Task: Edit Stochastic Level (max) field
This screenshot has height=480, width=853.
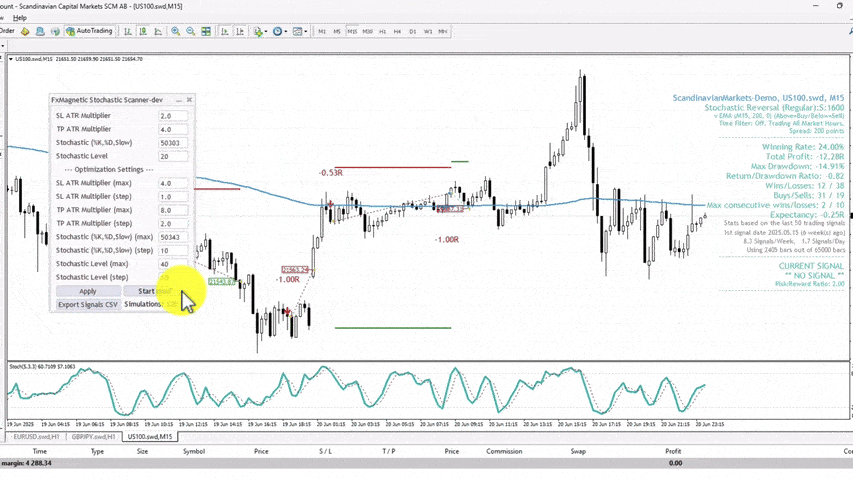Action: (x=173, y=264)
